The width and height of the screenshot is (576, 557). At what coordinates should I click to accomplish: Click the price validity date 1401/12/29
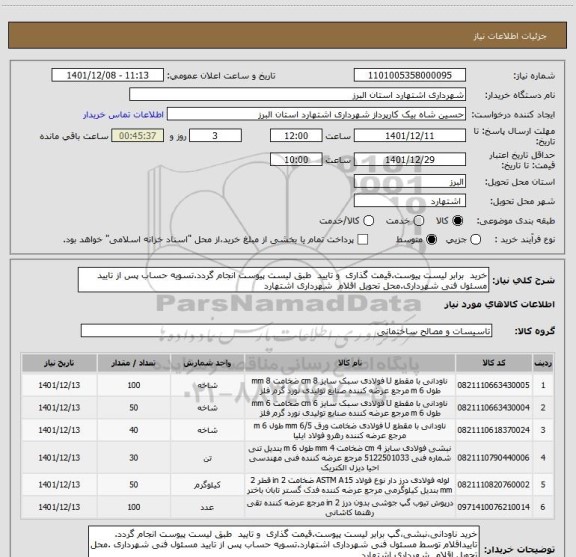(x=410, y=159)
